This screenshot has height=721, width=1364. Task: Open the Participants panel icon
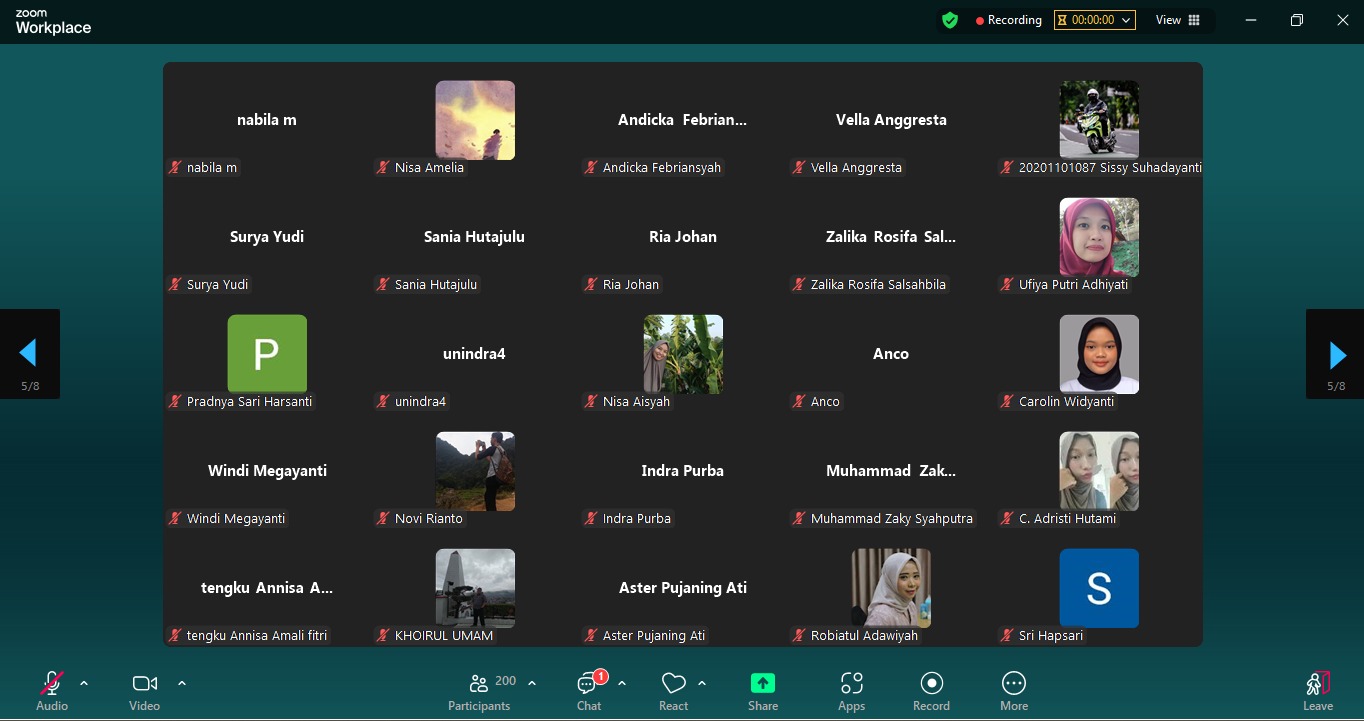coord(479,684)
